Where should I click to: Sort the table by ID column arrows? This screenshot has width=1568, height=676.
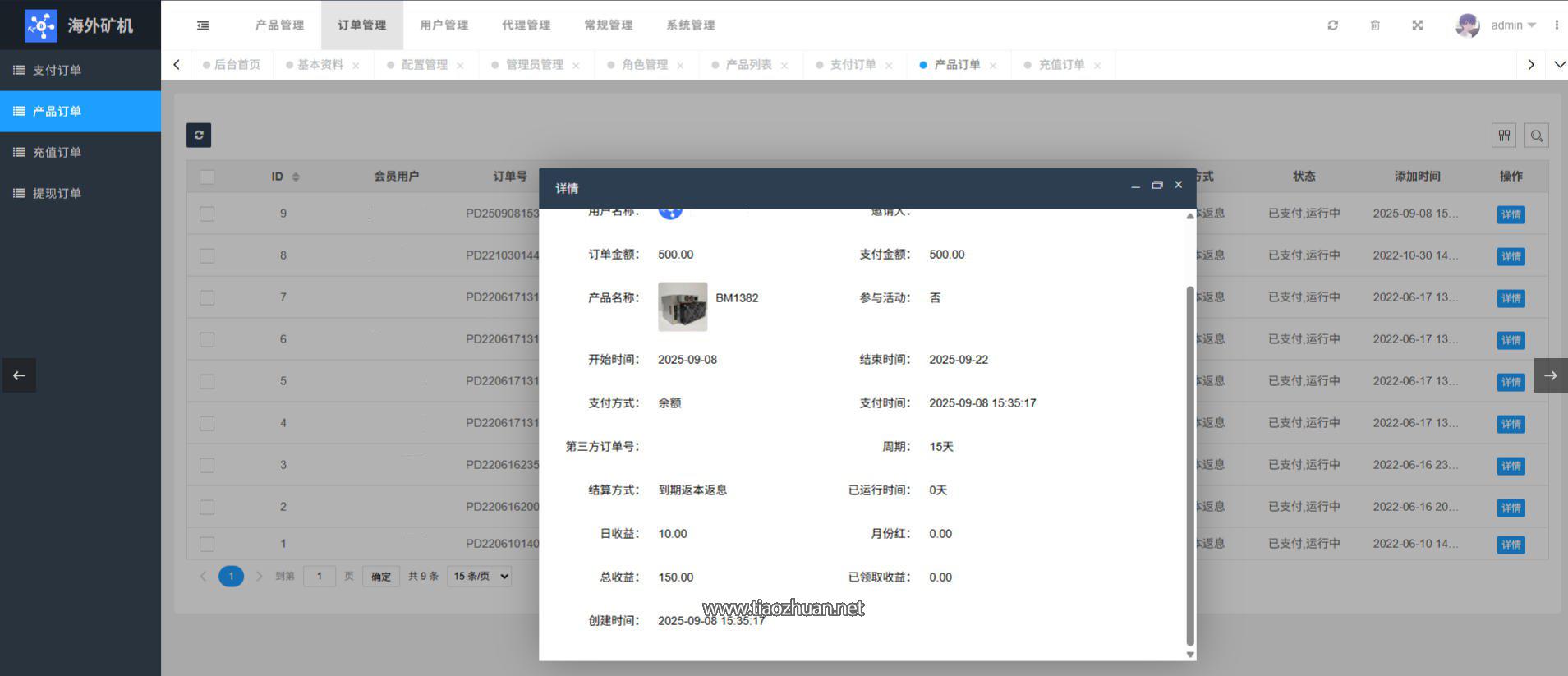tap(296, 177)
